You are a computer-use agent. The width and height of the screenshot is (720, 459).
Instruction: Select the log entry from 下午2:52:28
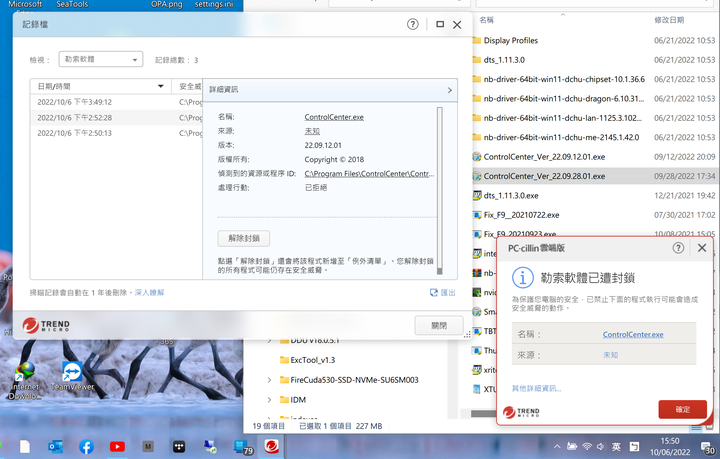(116, 118)
